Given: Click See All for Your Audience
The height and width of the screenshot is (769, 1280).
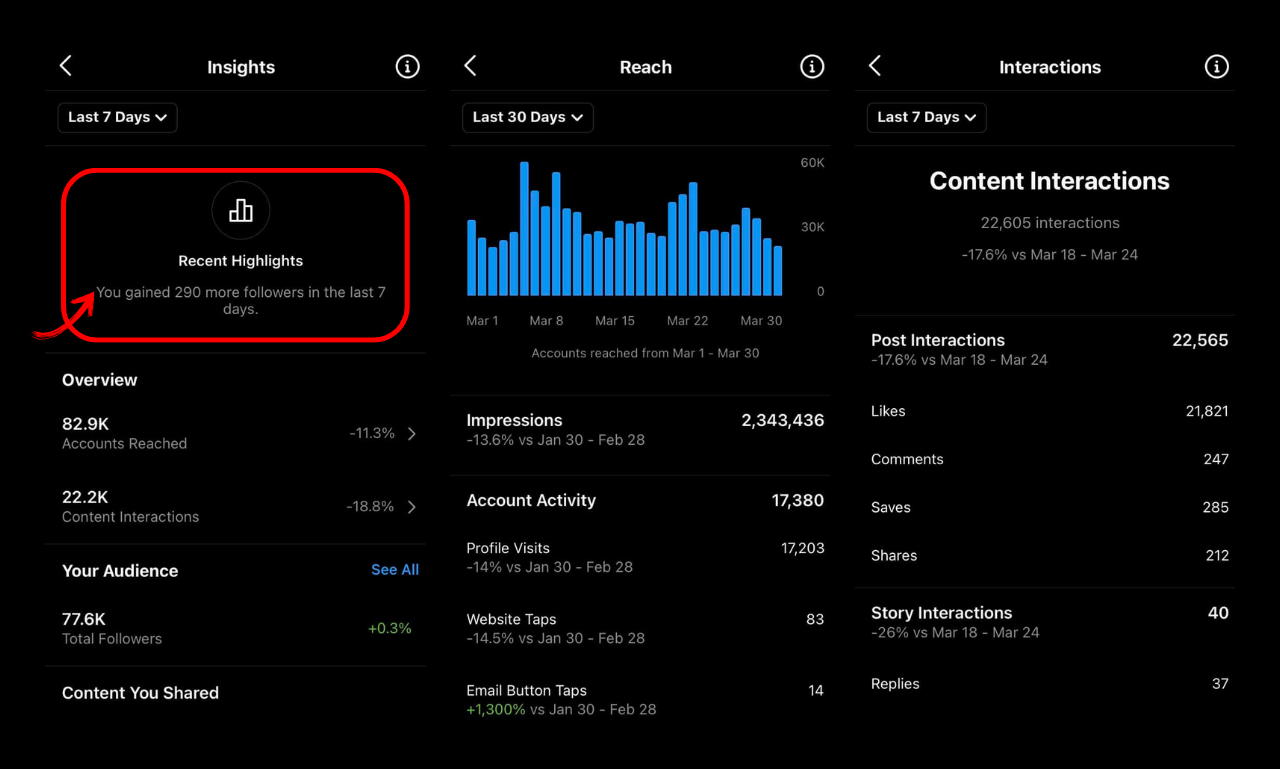Looking at the screenshot, I should click(394, 570).
